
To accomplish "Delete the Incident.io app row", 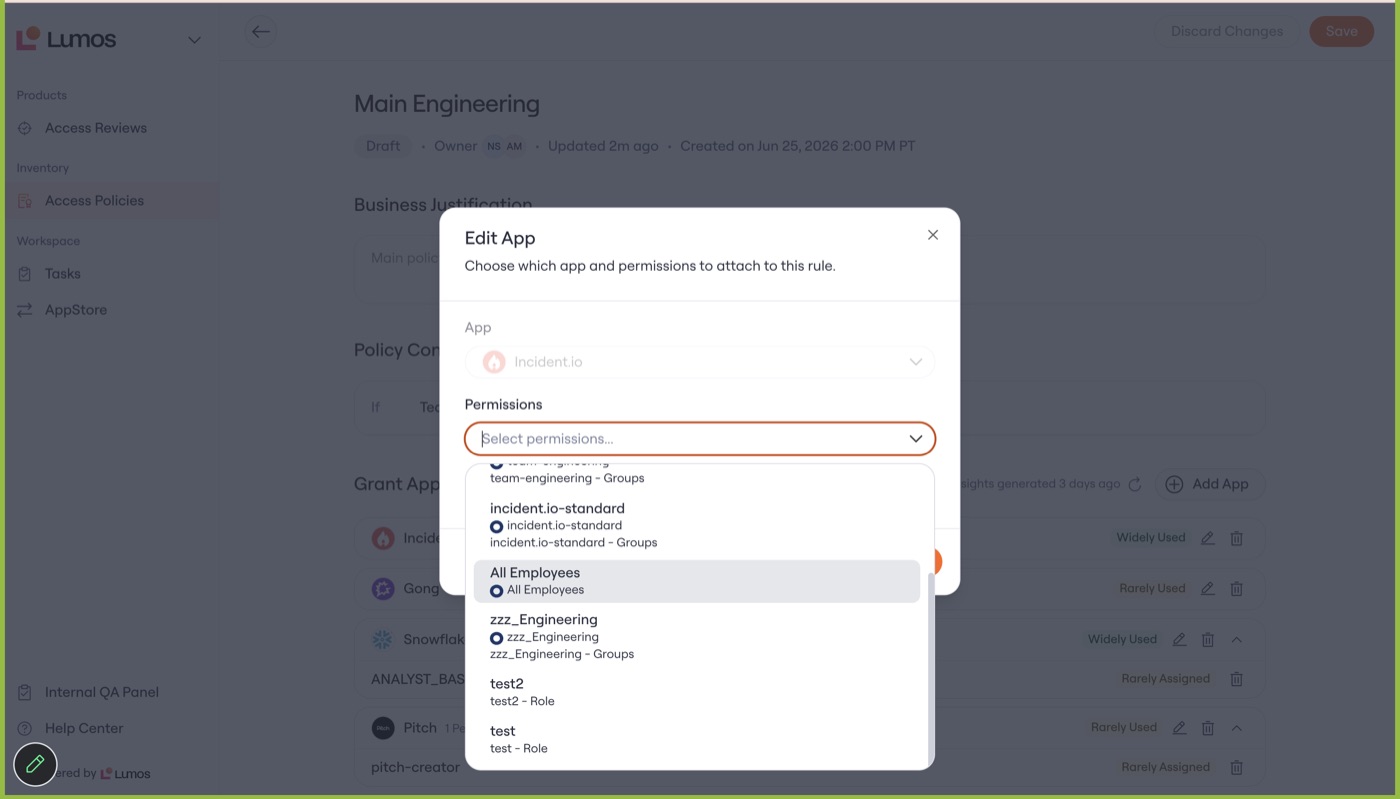I will pos(1236,538).
